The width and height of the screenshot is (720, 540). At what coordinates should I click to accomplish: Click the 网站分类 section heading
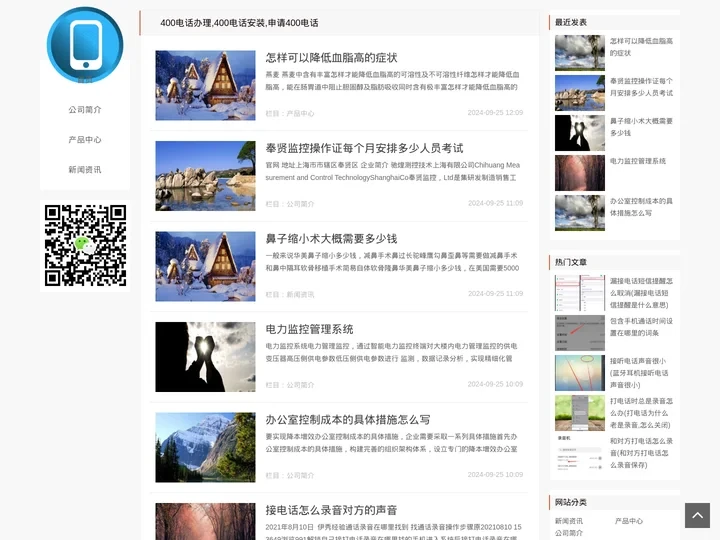(571, 502)
